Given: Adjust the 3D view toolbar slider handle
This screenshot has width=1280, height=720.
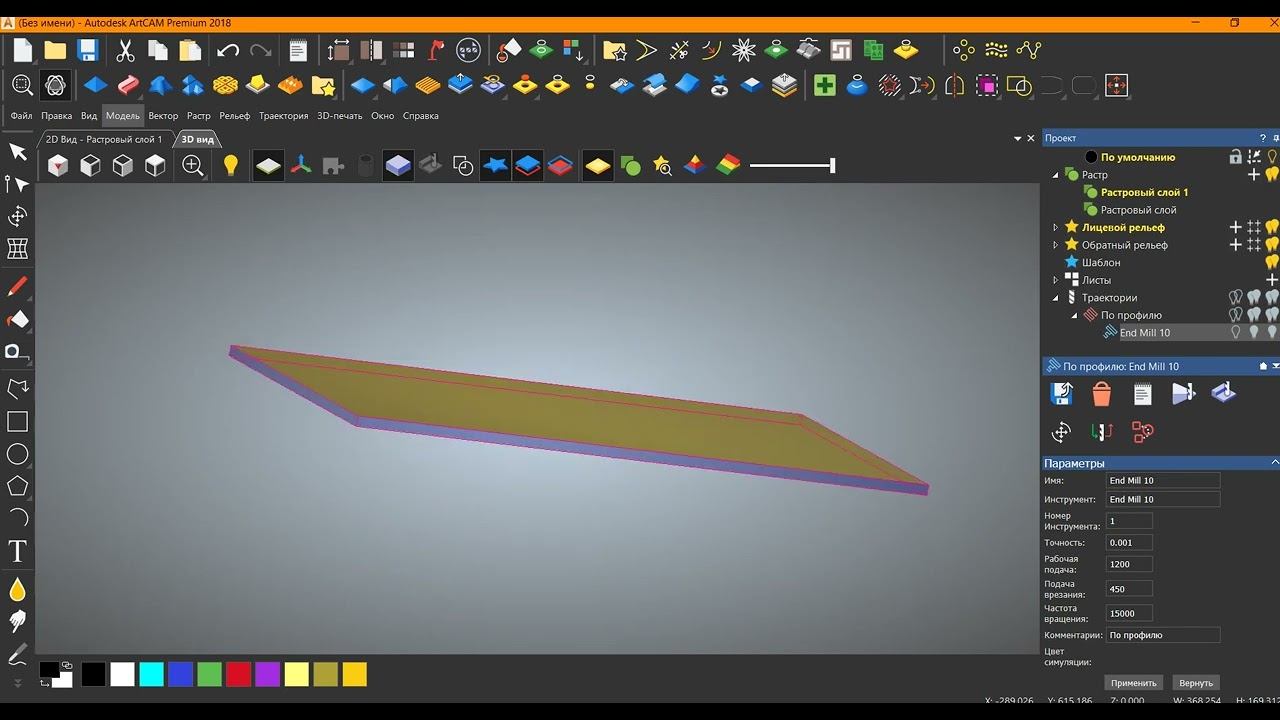Looking at the screenshot, I should (832, 166).
